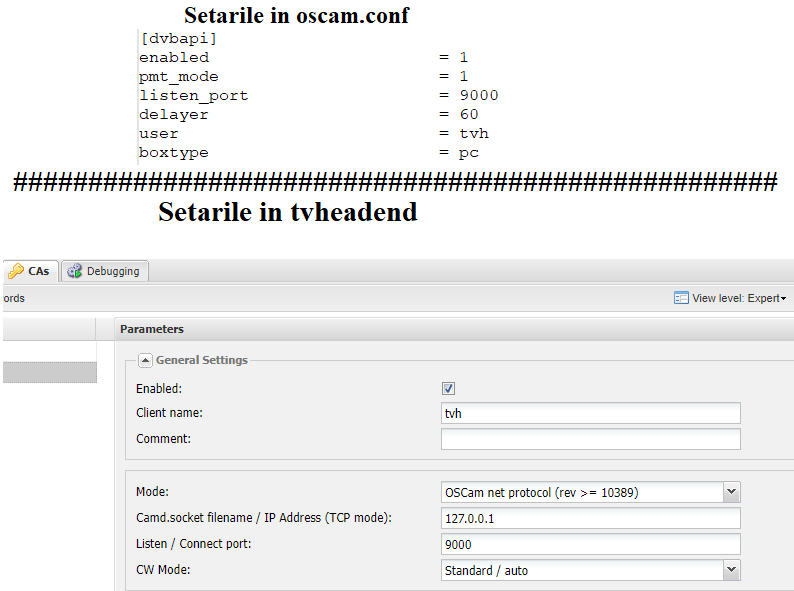This screenshot has width=794, height=591.
Task: Select the Standard / auto combo box
Action: click(590, 570)
